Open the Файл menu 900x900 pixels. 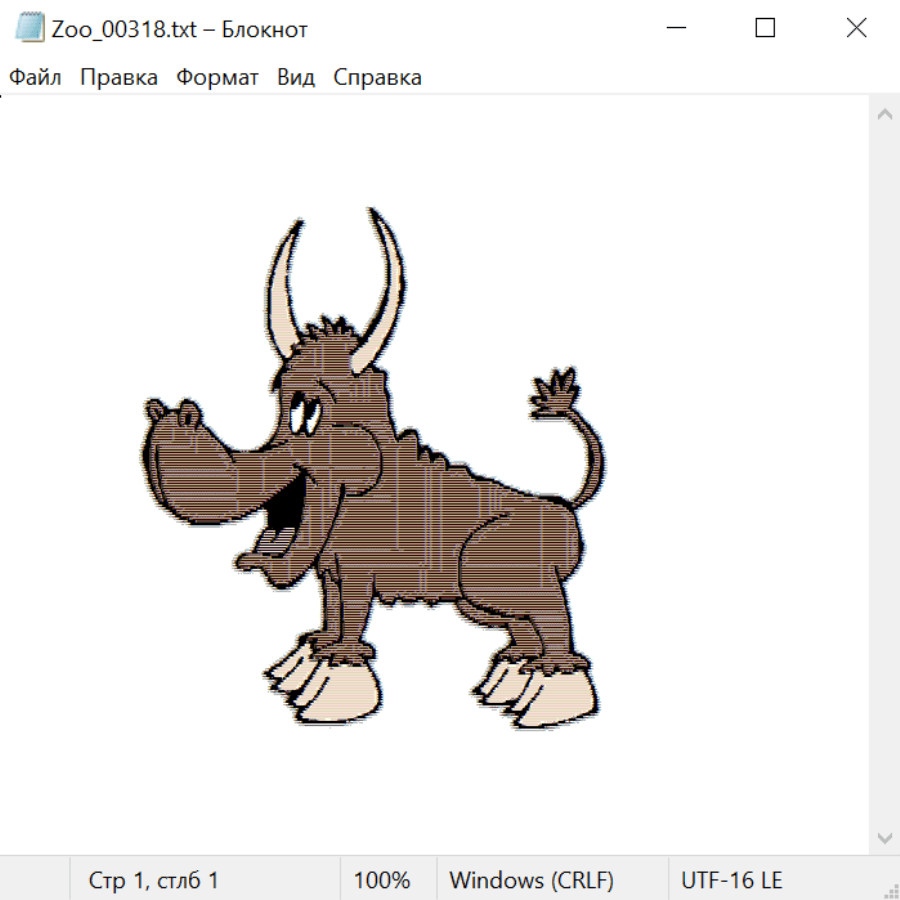point(36,78)
